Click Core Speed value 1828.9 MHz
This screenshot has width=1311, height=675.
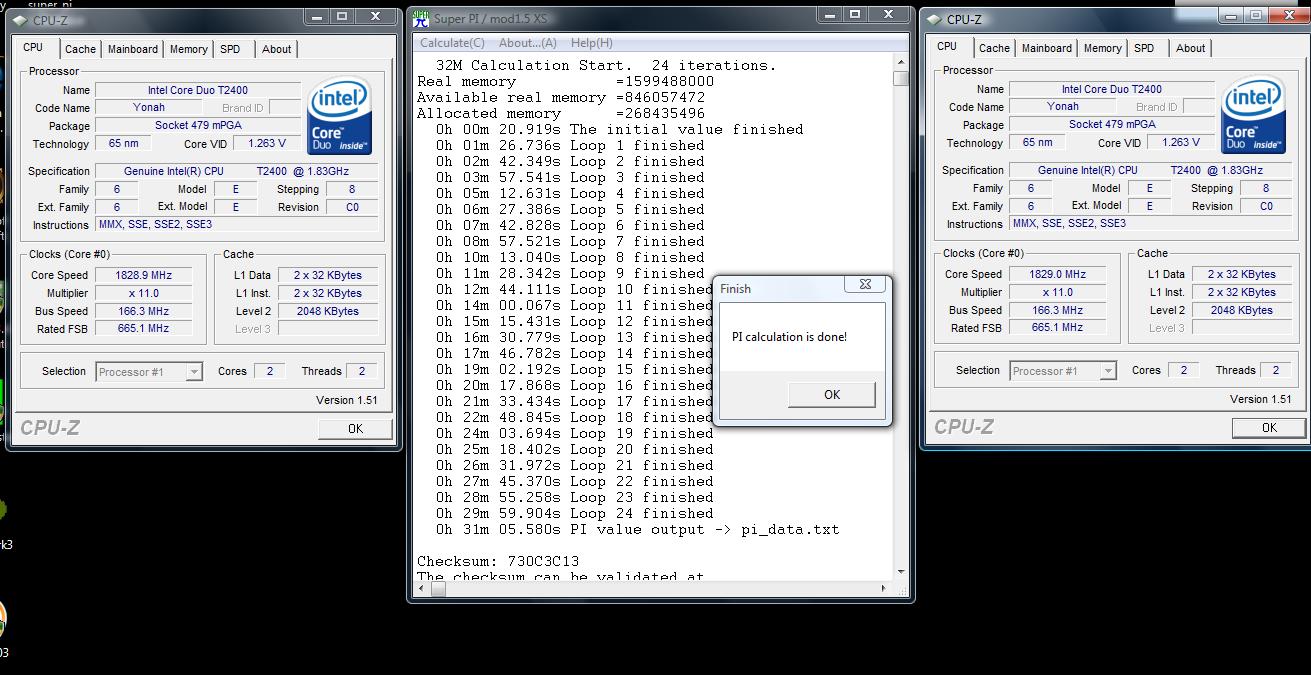point(145,275)
